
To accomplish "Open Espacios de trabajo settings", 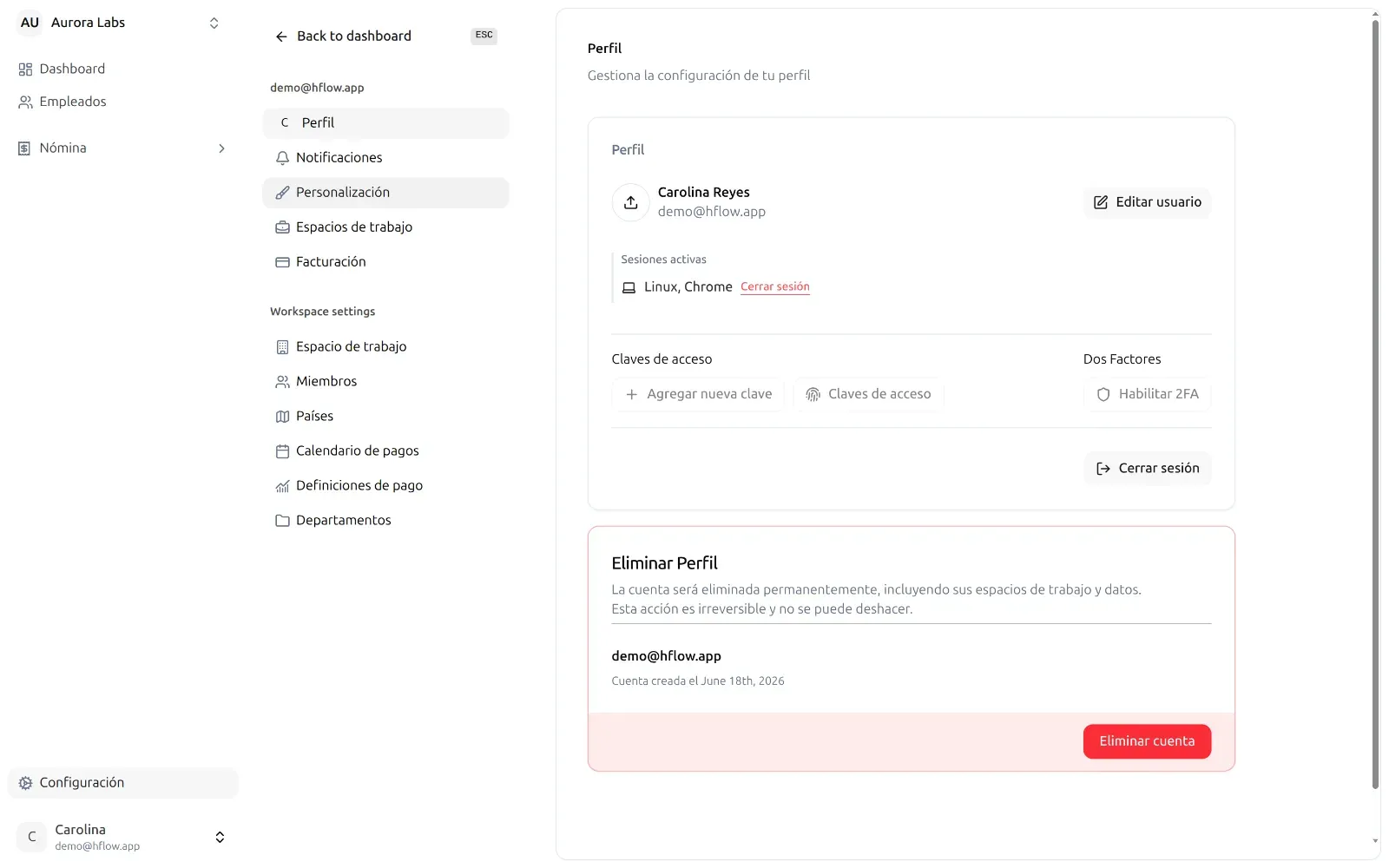I will (385, 227).
